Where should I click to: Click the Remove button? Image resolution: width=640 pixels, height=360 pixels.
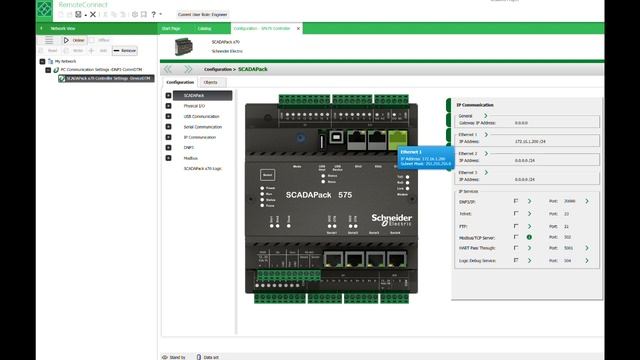pyautogui.click(x=125, y=51)
